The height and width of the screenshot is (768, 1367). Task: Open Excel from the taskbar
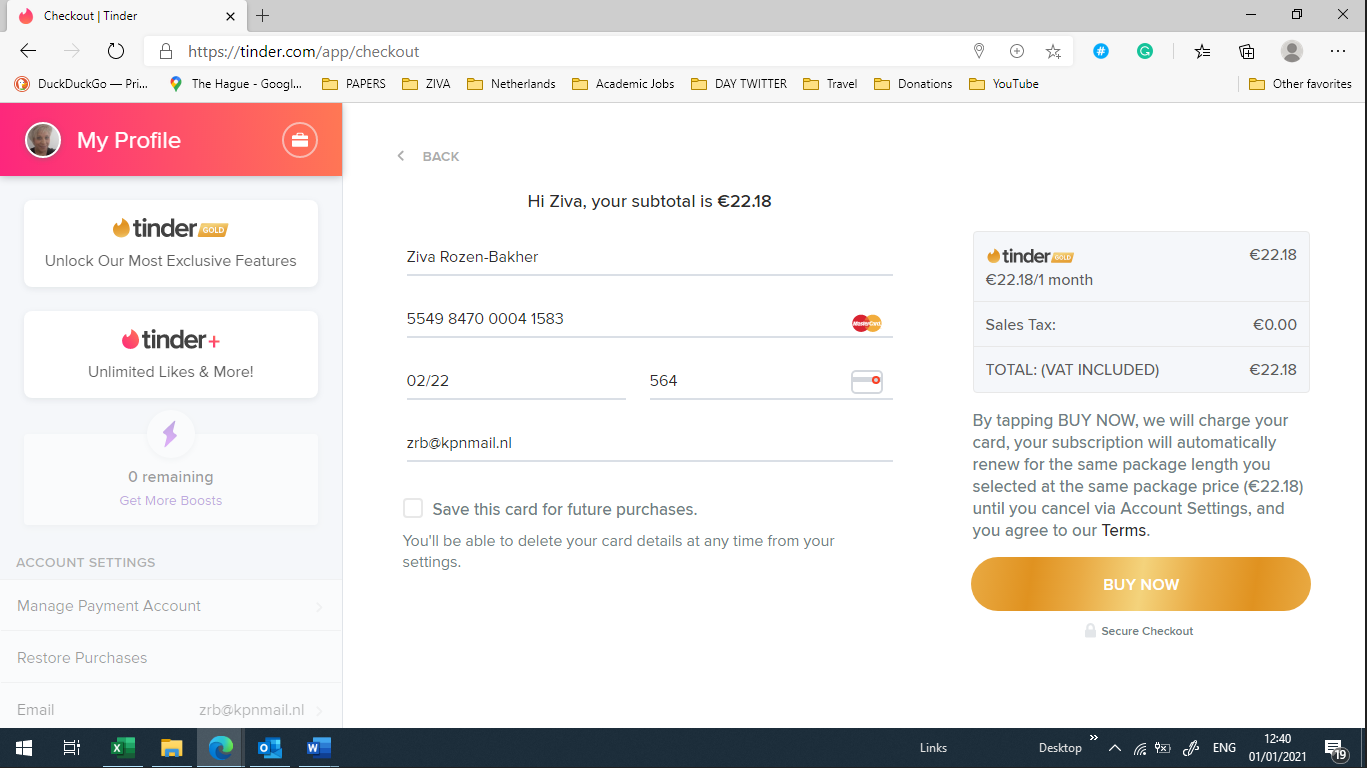122,748
